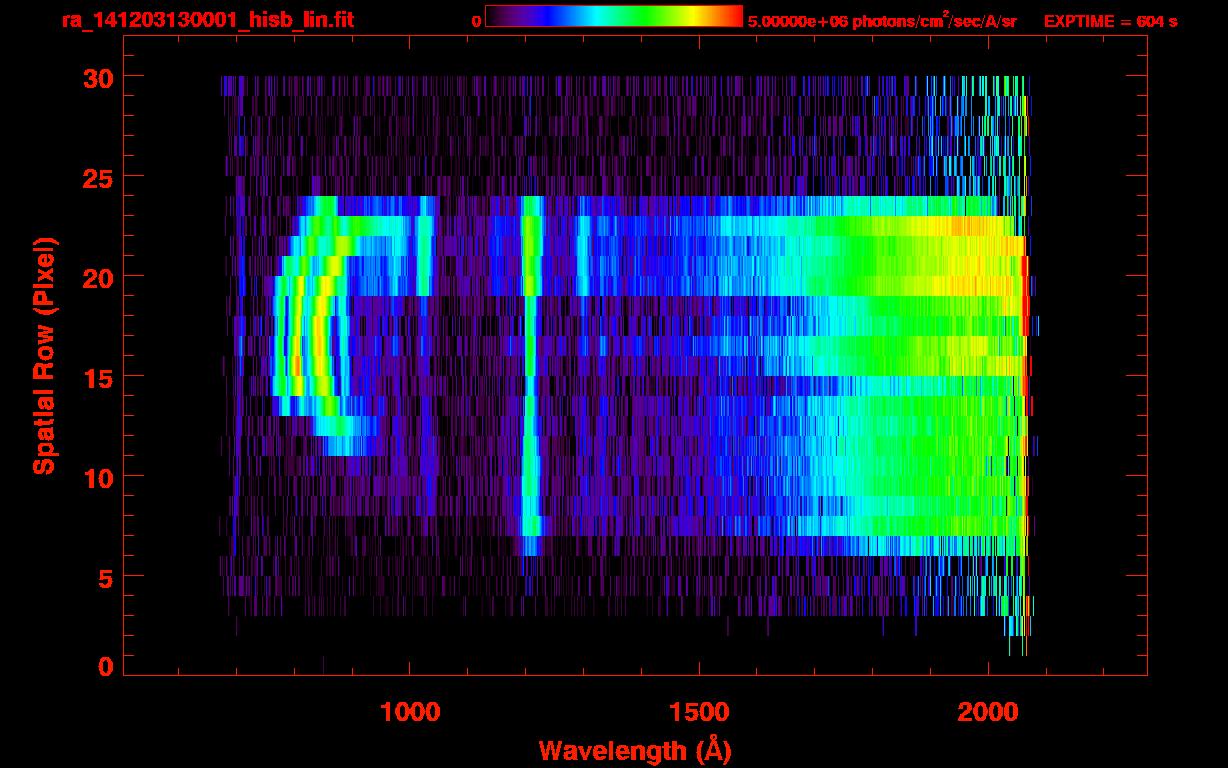Click the y-axis tick label 10
The height and width of the screenshot is (768, 1228).
pos(96,477)
